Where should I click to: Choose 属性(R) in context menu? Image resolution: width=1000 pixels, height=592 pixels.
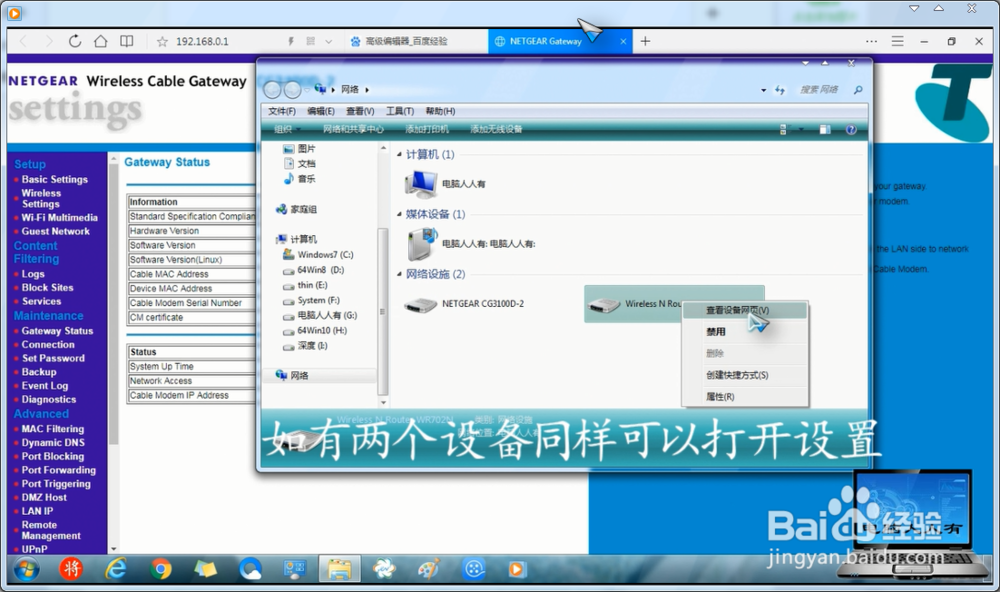click(x=745, y=397)
